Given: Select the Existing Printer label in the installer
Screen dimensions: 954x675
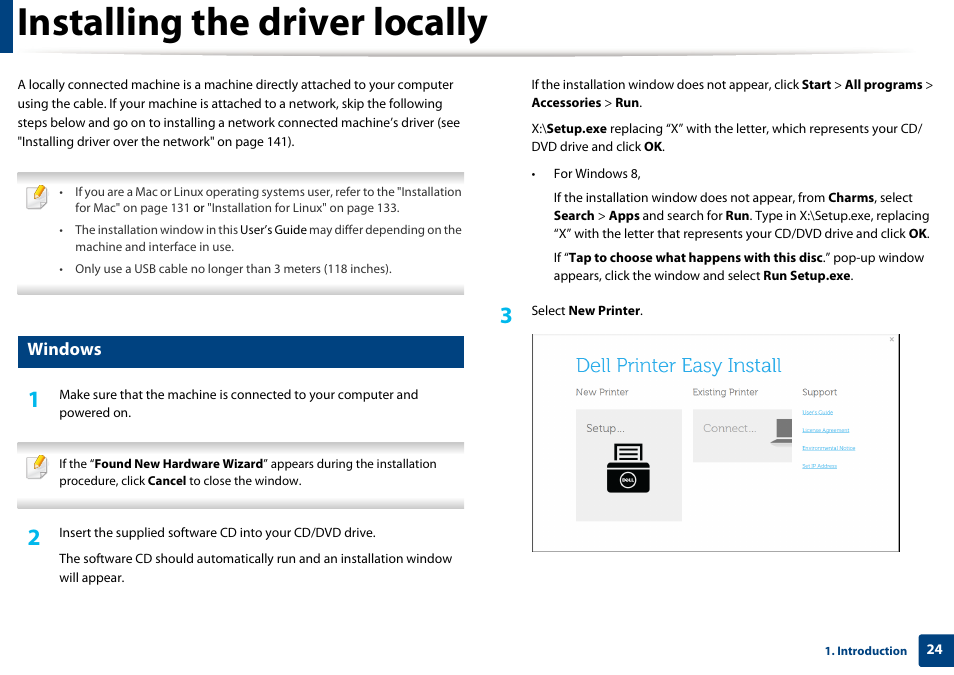Looking at the screenshot, I should (725, 392).
